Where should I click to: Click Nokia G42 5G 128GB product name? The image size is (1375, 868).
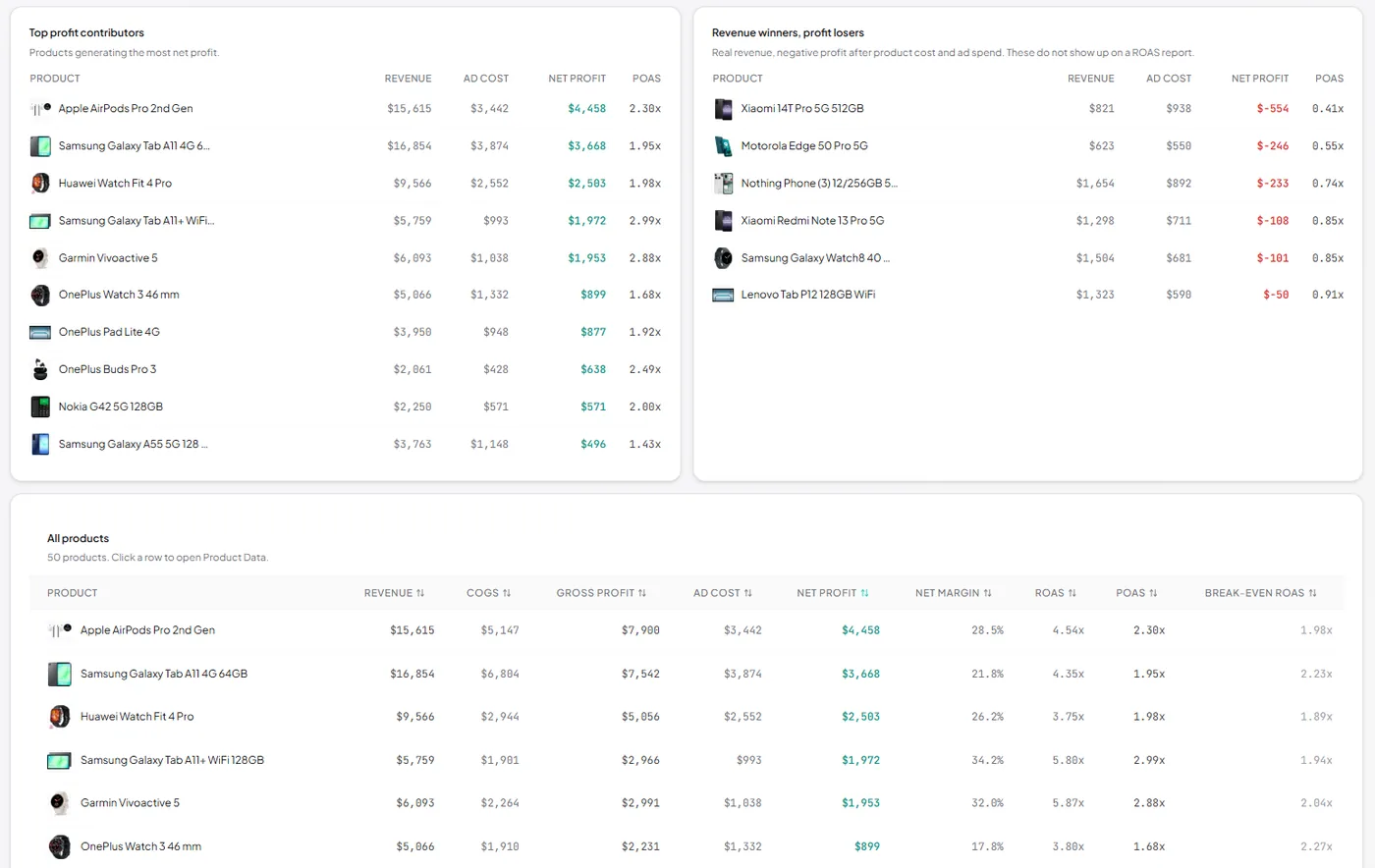click(111, 407)
